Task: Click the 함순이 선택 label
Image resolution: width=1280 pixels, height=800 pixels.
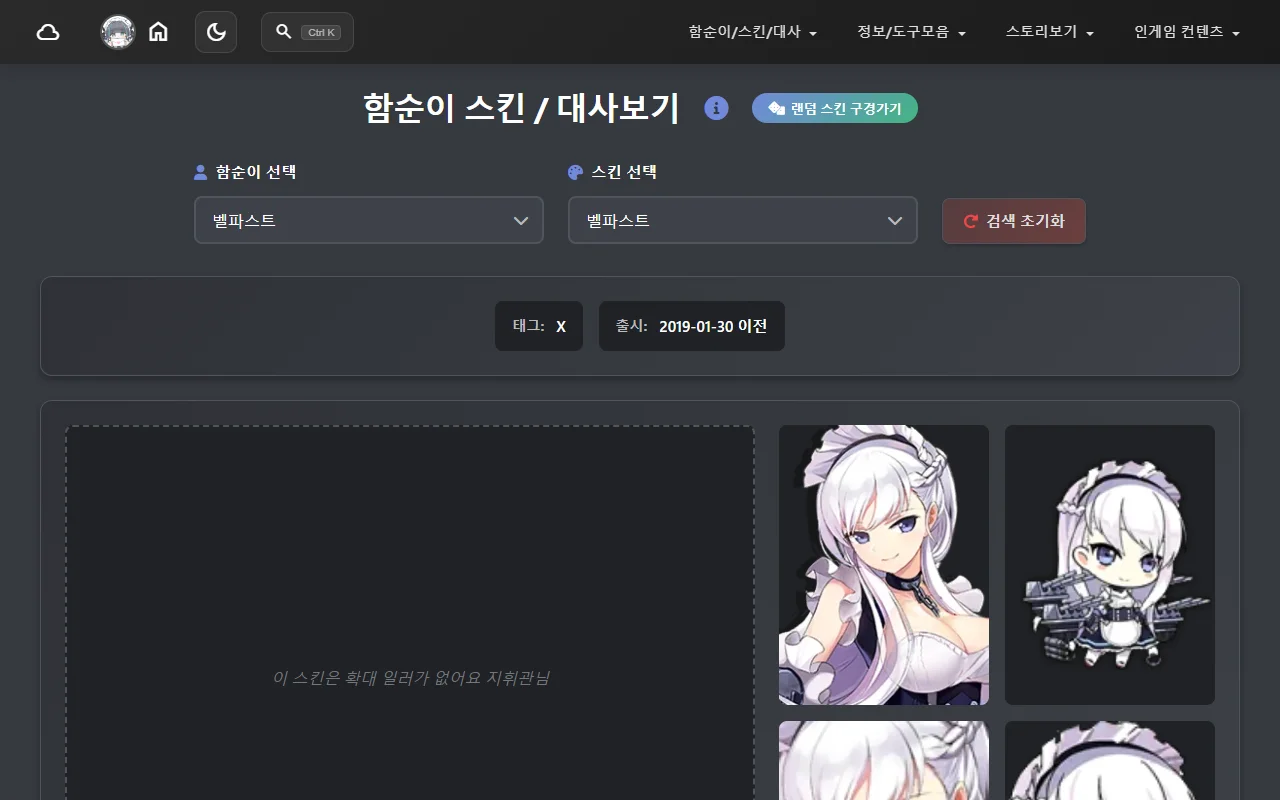Action: [x=256, y=172]
